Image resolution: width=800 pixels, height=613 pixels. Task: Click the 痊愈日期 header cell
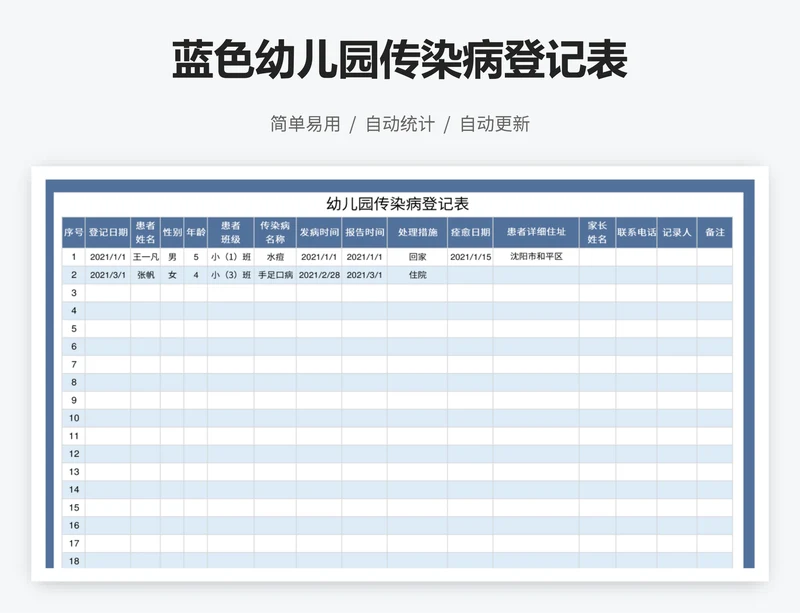pos(470,232)
